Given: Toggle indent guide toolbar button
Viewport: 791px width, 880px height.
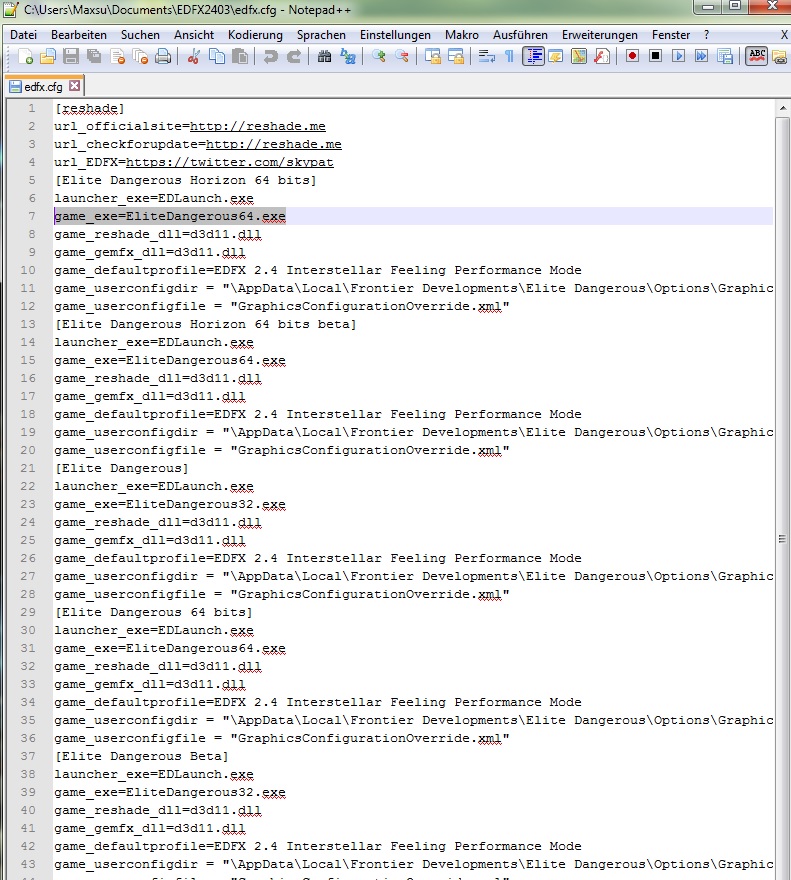Looking at the screenshot, I should [x=533, y=56].
